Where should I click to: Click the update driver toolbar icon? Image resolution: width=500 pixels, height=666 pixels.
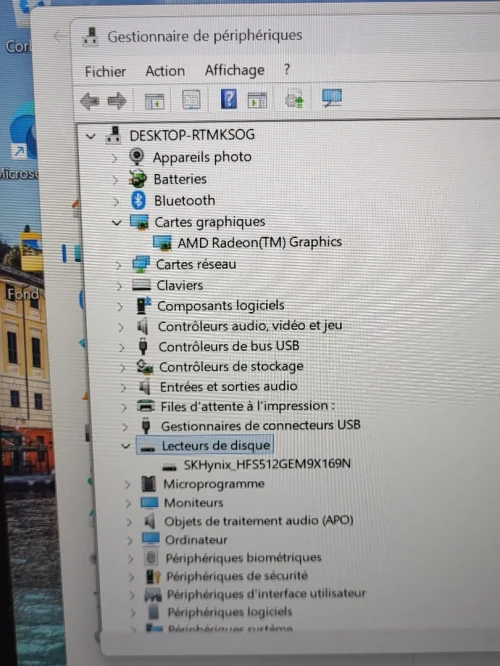(x=294, y=99)
